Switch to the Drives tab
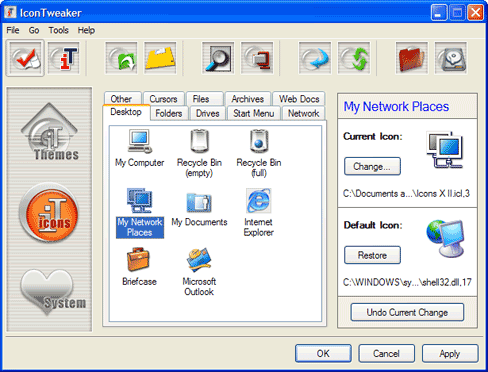 click(x=207, y=113)
